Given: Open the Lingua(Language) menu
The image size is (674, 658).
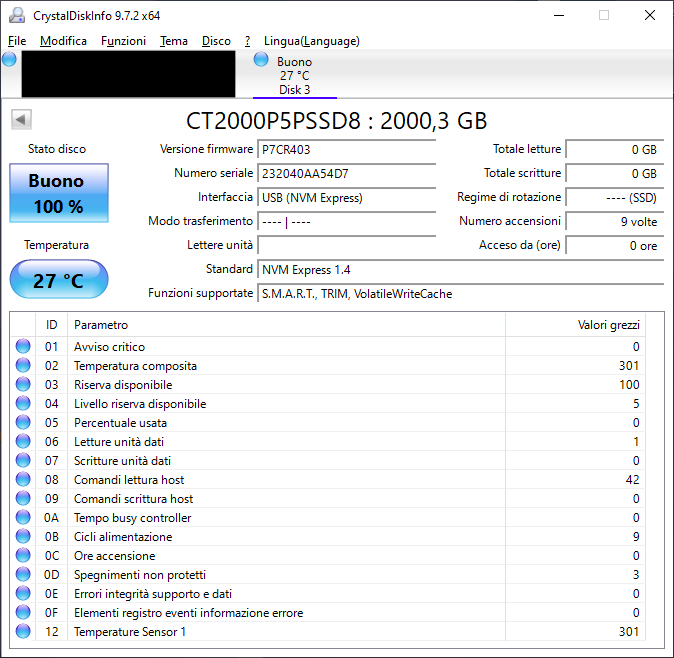Looking at the screenshot, I should pos(312,41).
